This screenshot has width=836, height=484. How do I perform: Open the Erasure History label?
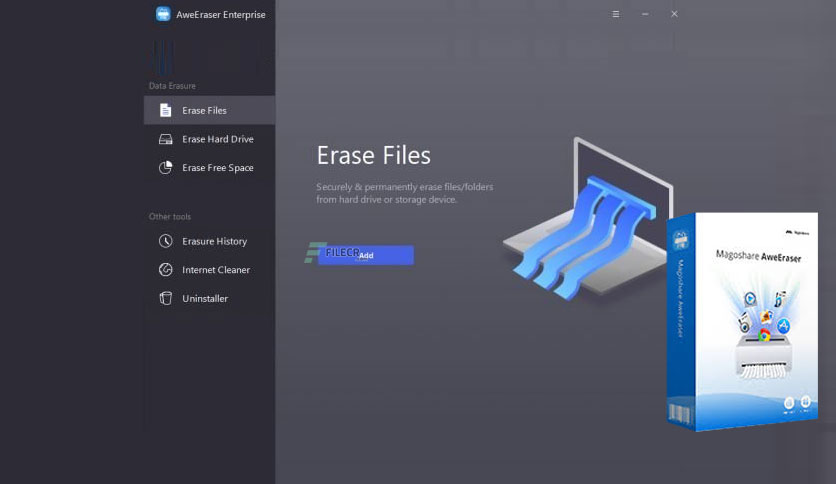214,241
